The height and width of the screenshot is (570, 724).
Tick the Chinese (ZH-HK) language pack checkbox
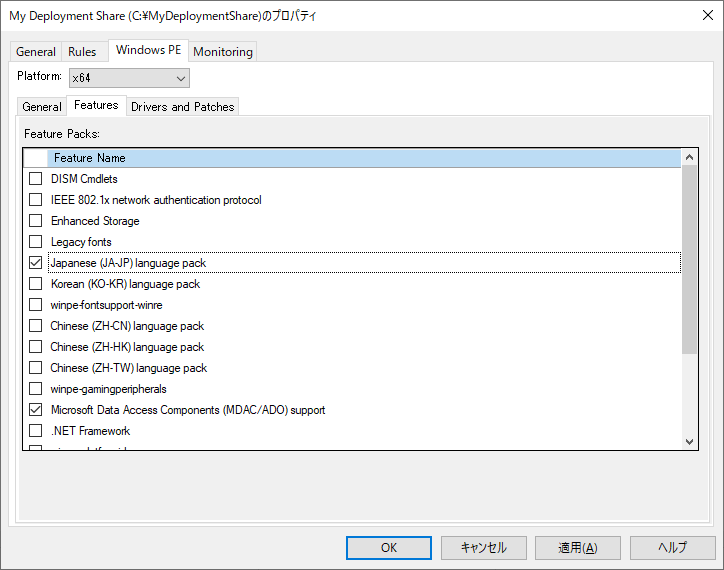click(36, 347)
